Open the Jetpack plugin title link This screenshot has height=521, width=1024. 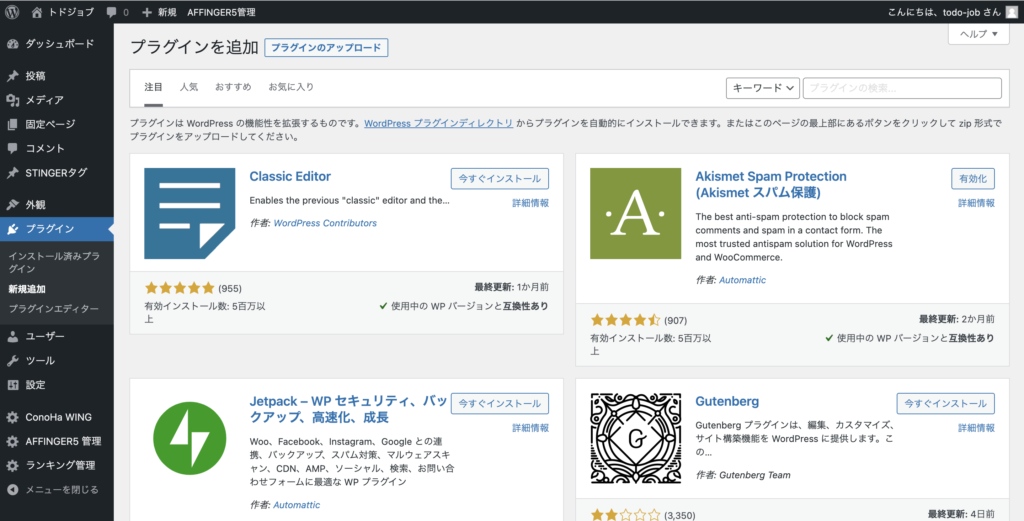point(348,409)
